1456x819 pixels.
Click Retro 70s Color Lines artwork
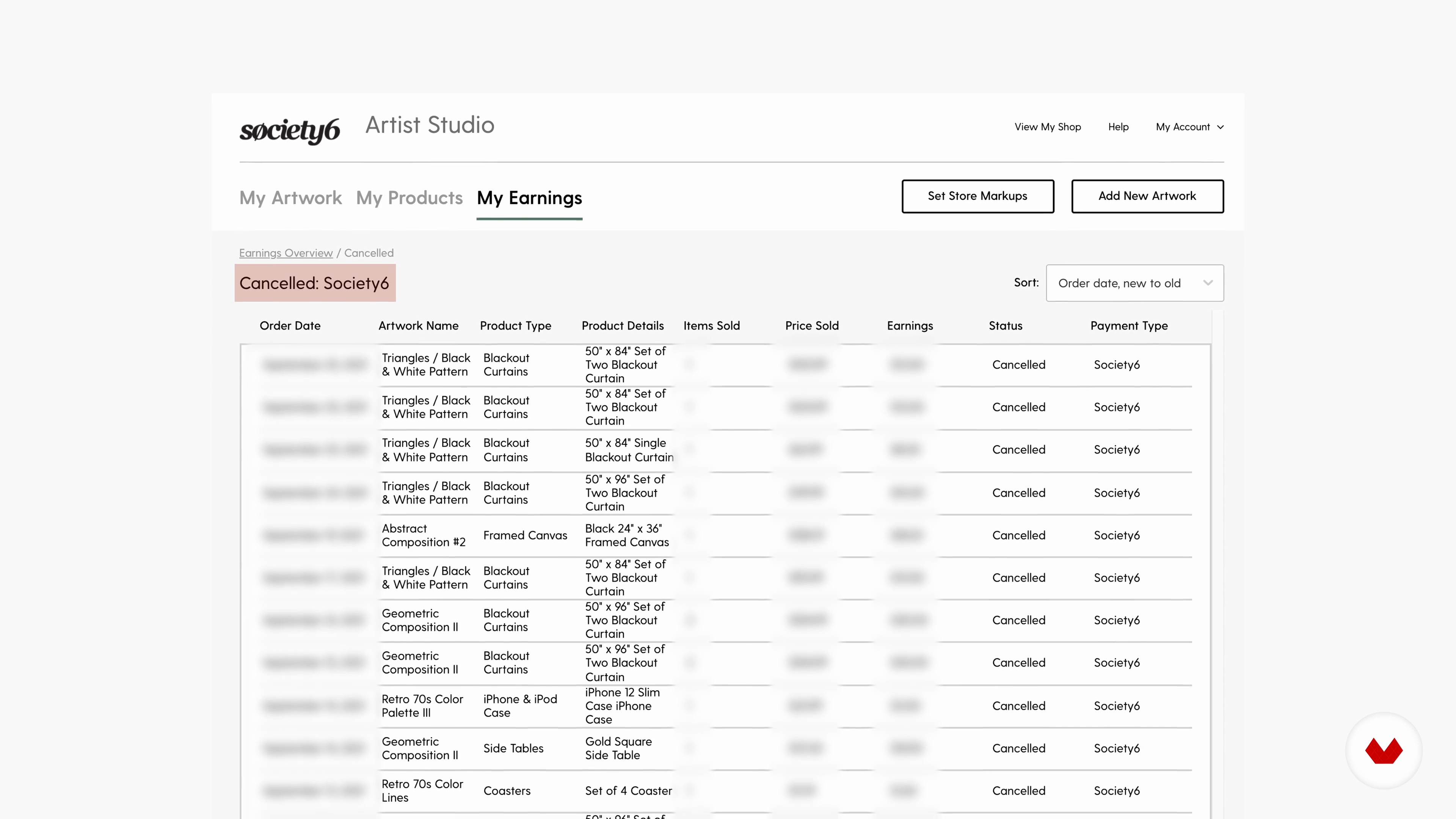[x=422, y=791]
